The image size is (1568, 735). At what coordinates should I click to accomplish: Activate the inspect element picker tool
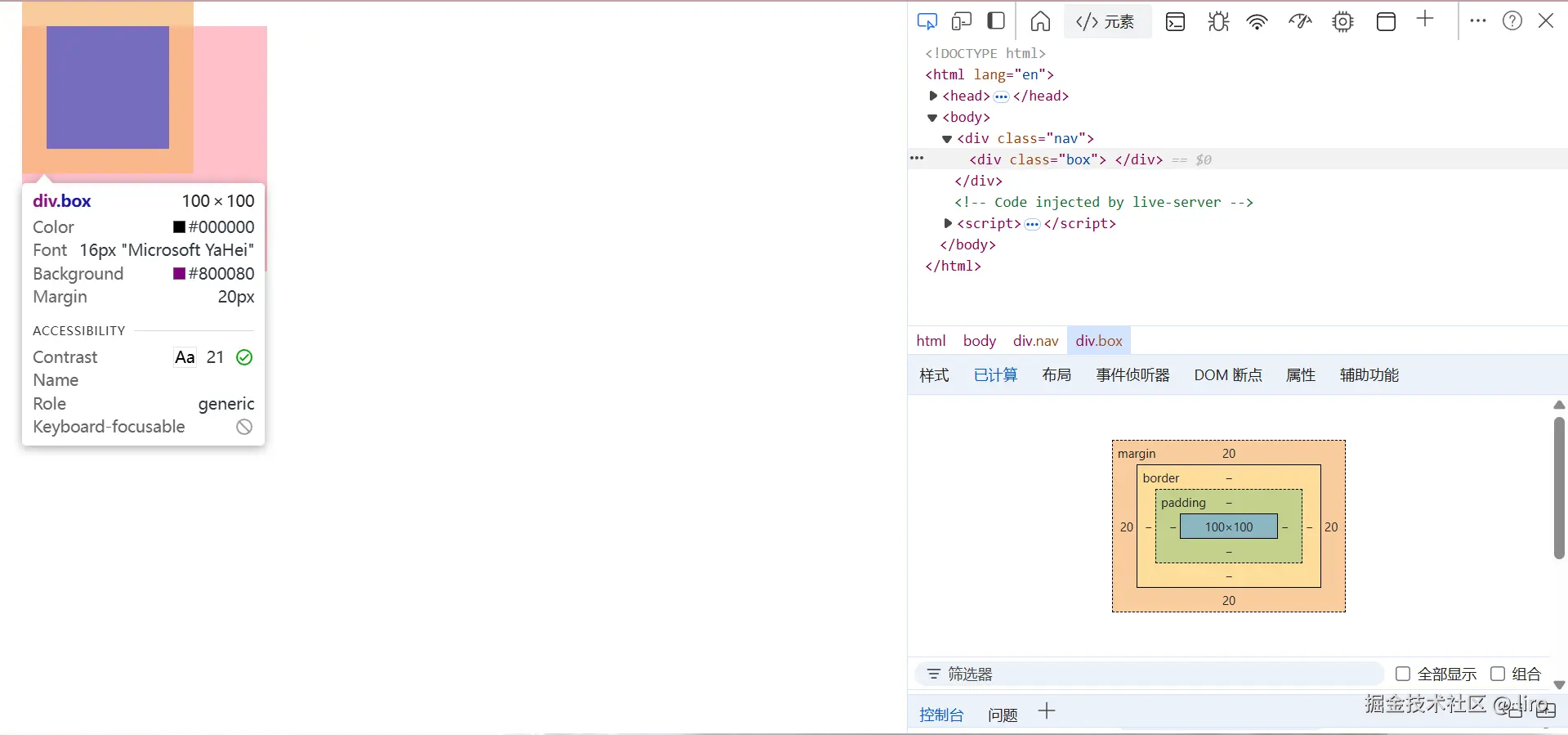point(927,21)
